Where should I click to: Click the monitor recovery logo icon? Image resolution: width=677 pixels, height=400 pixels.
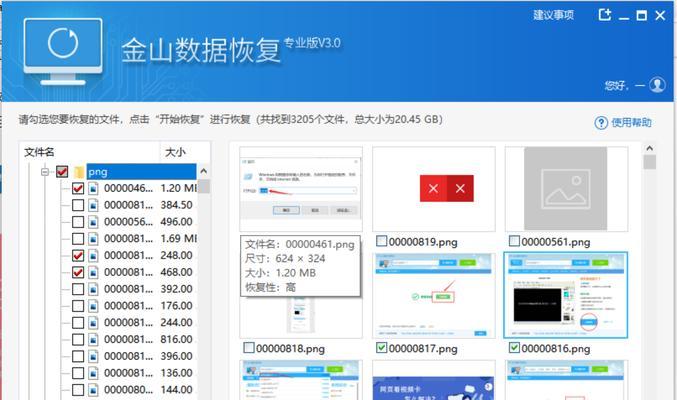(63, 51)
